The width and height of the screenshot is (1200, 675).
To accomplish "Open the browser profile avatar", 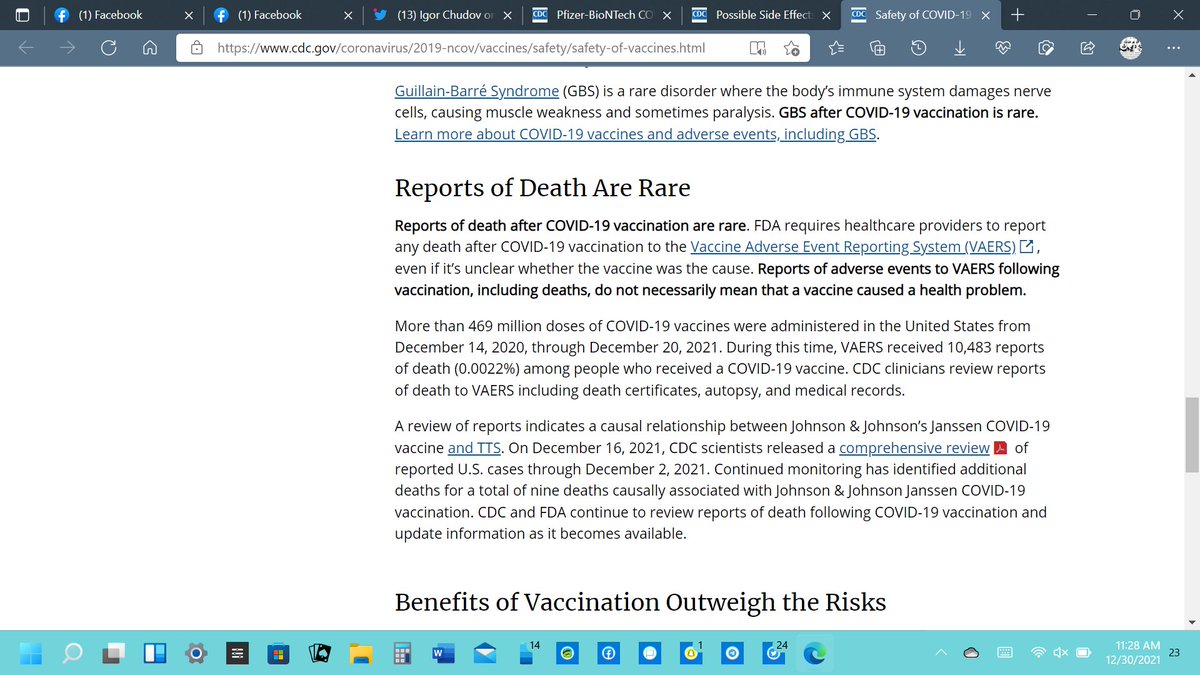I will (x=1132, y=48).
